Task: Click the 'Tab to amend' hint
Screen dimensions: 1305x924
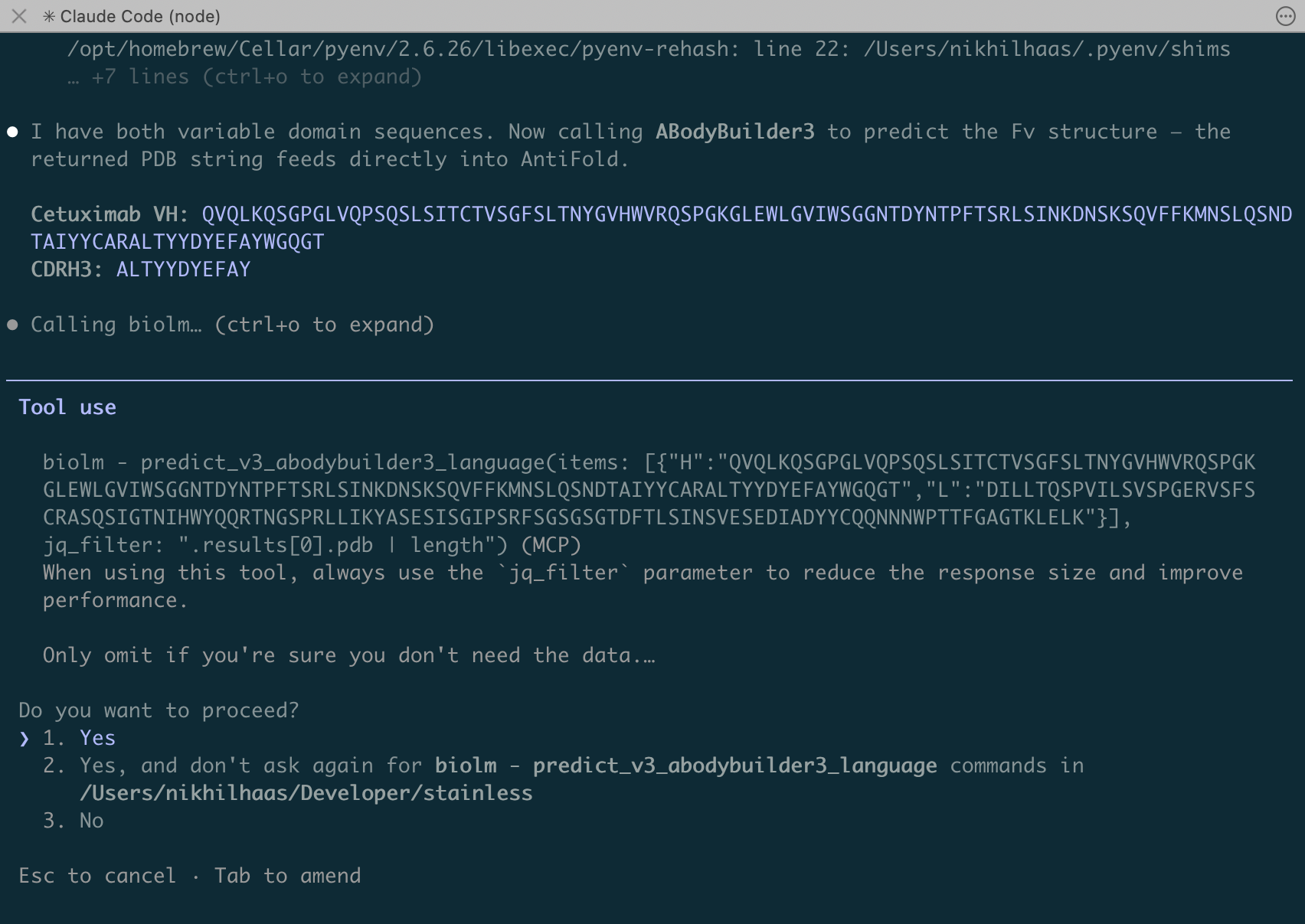Action: (287, 876)
